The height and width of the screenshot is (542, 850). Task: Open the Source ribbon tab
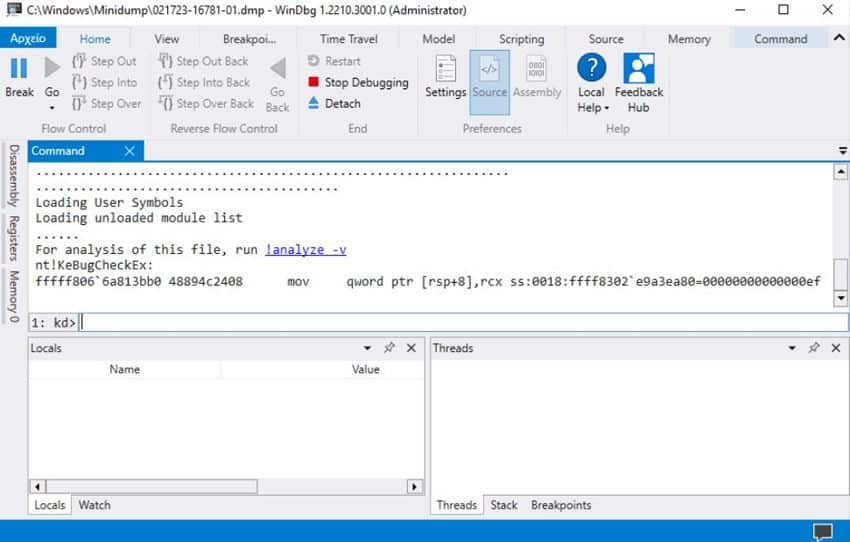[x=606, y=39]
